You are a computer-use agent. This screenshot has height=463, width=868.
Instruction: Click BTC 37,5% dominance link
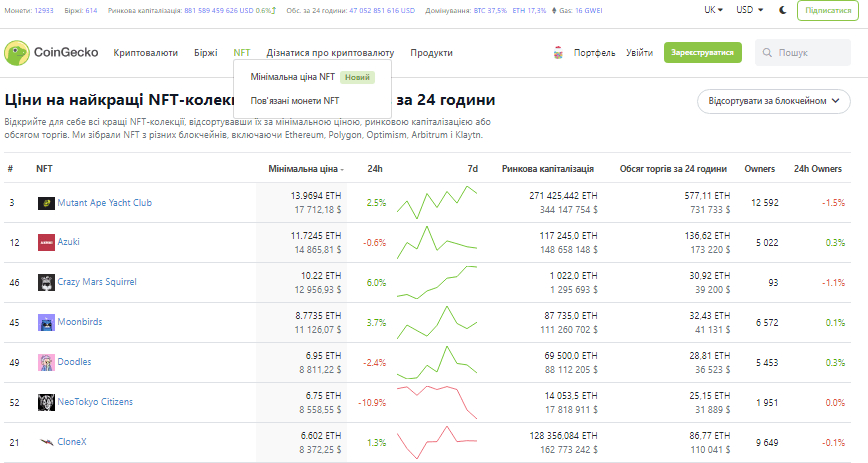click(x=490, y=11)
